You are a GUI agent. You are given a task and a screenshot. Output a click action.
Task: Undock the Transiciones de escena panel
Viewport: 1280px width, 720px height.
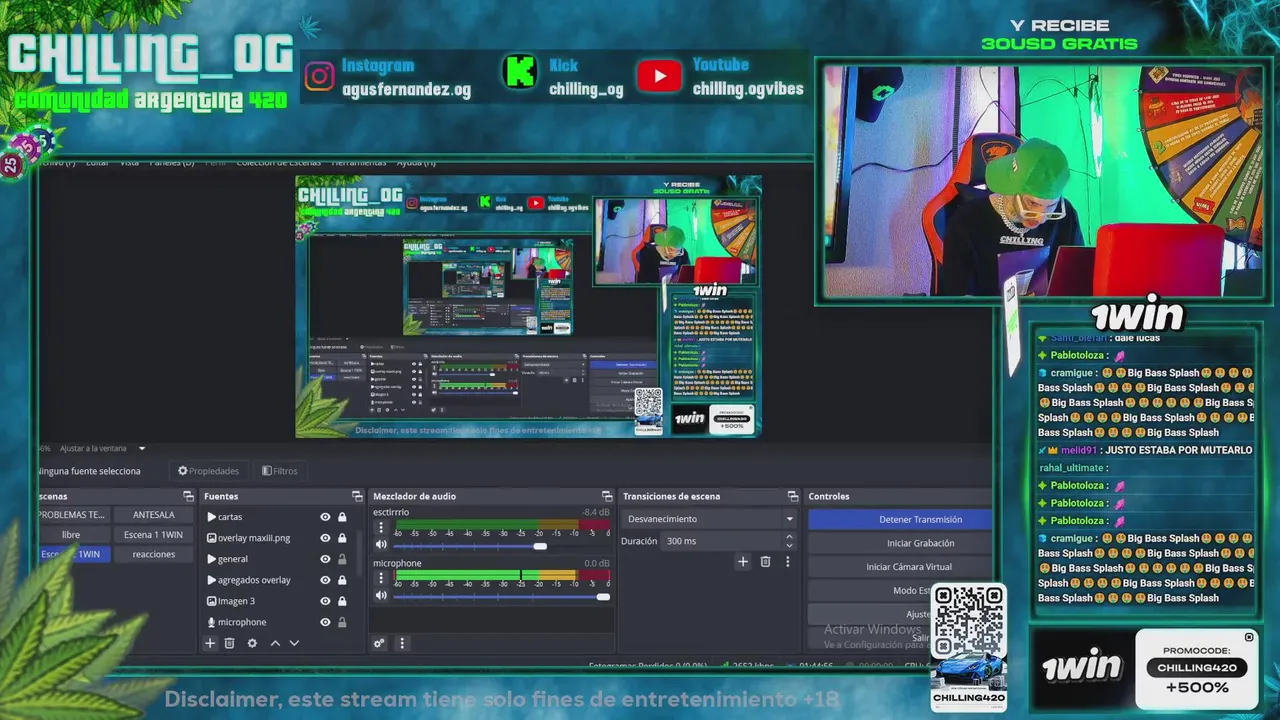792,496
